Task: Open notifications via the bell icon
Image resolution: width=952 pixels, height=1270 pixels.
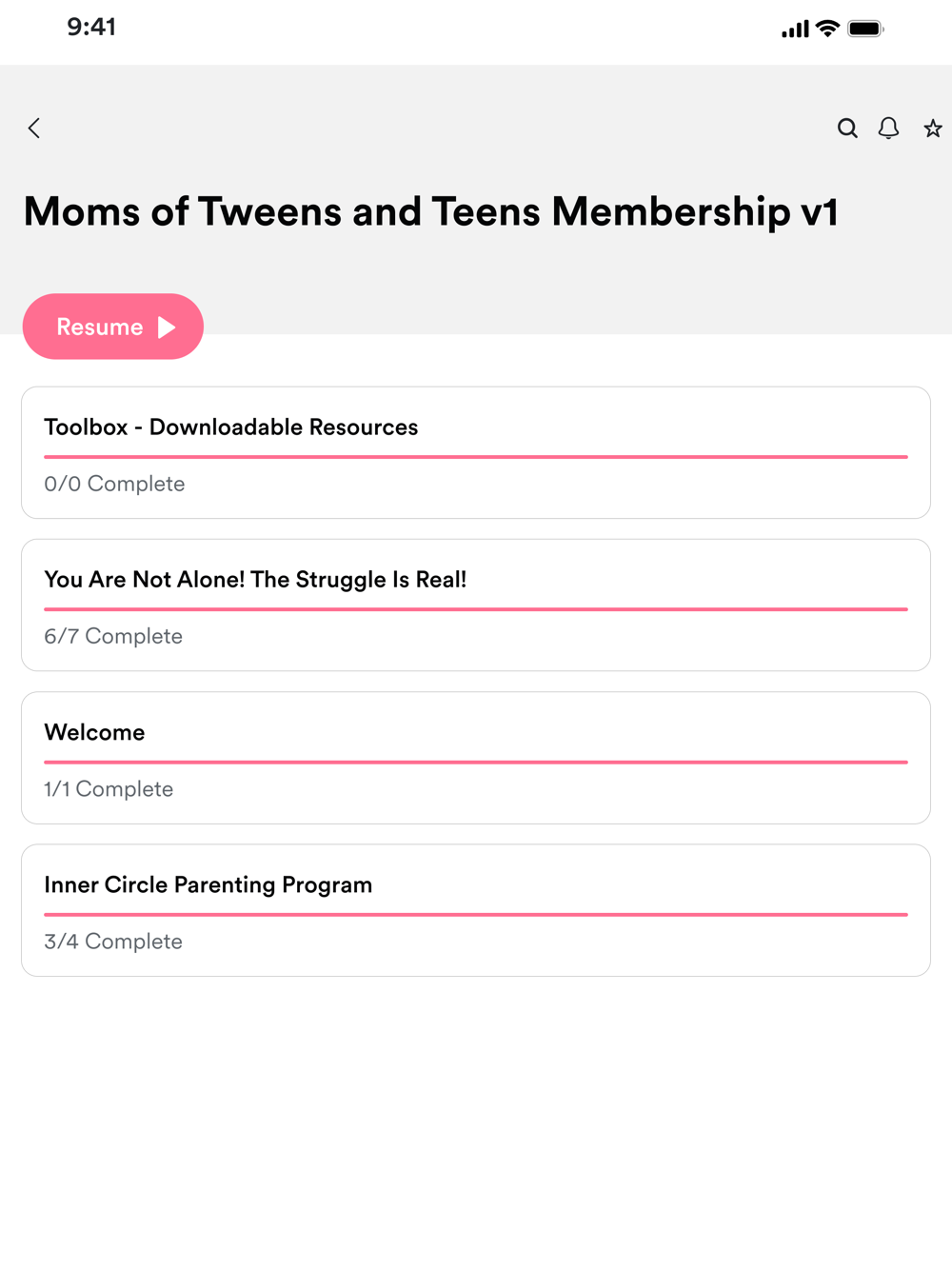Action: (x=888, y=129)
